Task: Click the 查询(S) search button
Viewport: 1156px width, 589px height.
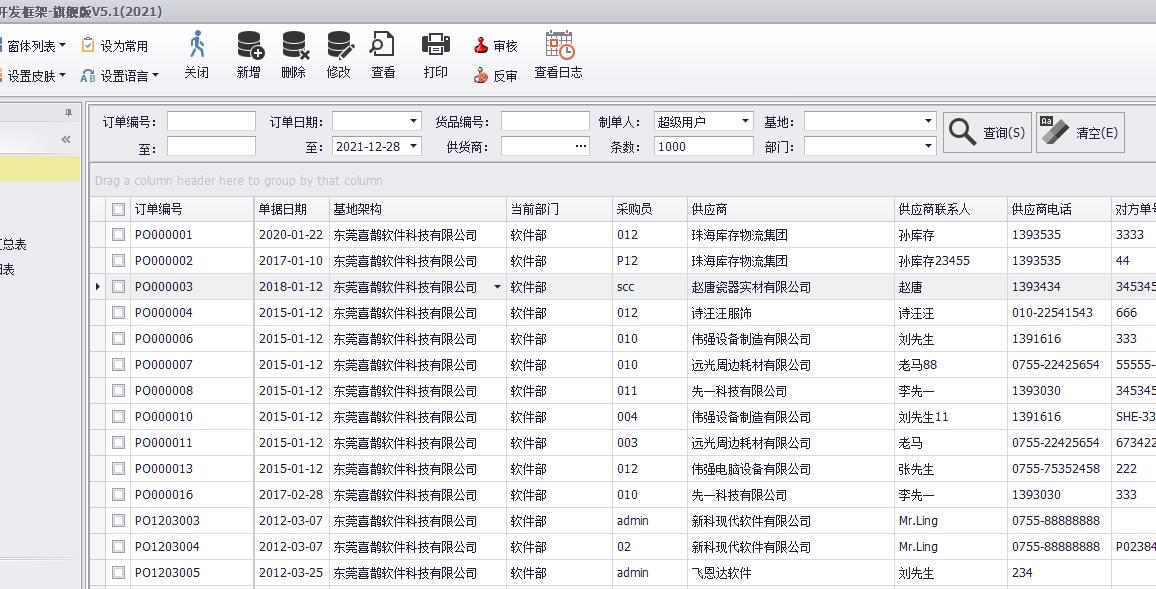Action: [986, 132]
